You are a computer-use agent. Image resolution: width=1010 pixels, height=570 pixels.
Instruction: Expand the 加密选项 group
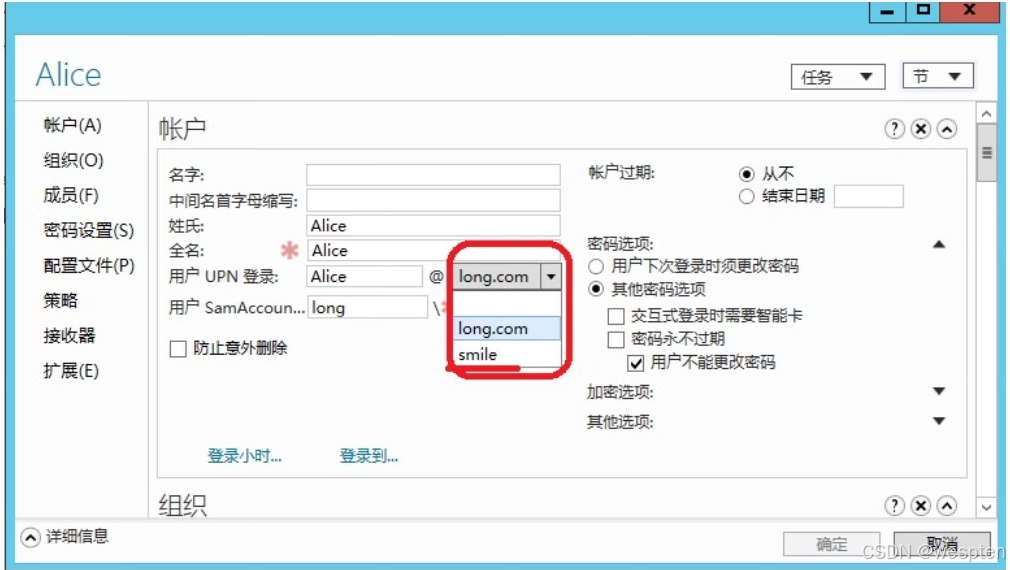(x=939, y=391)
